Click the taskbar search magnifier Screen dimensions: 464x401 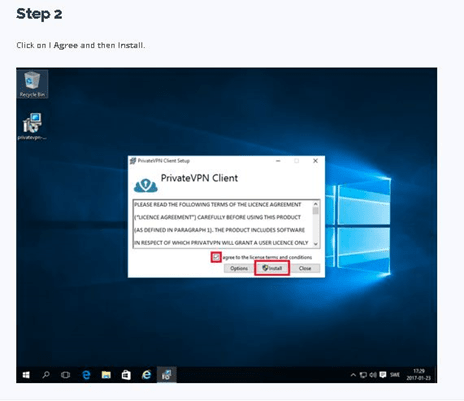[46, 375]
